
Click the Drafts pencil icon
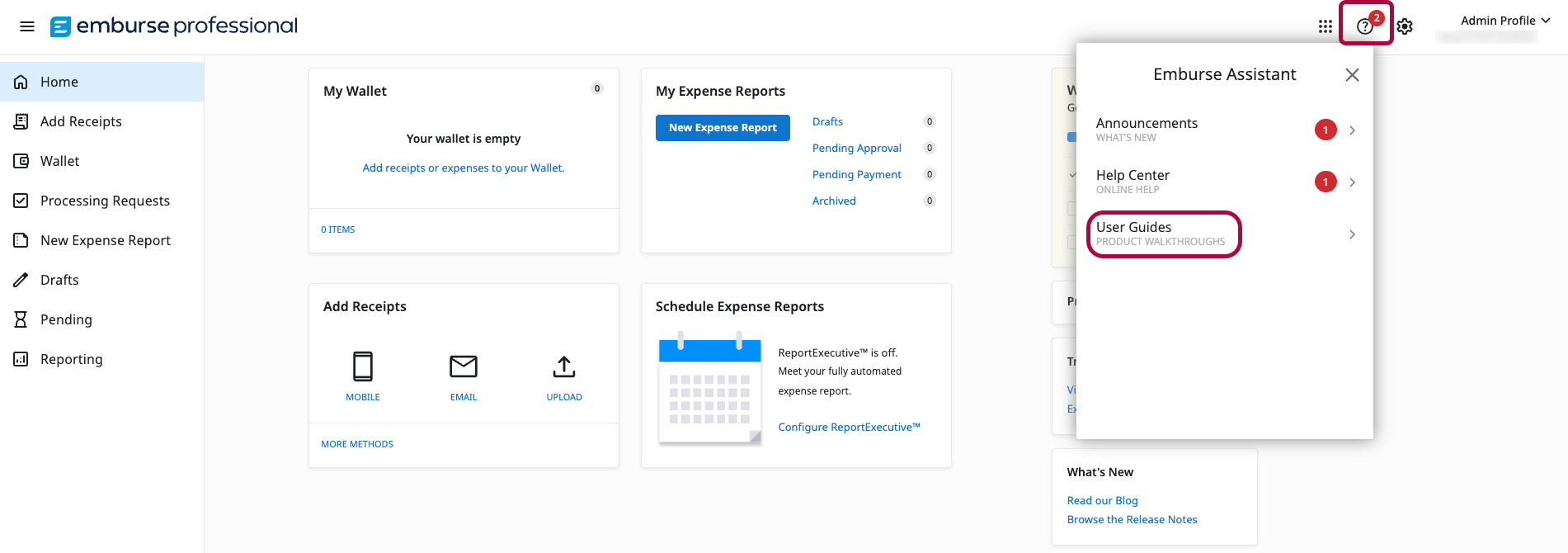pos(21,280)
